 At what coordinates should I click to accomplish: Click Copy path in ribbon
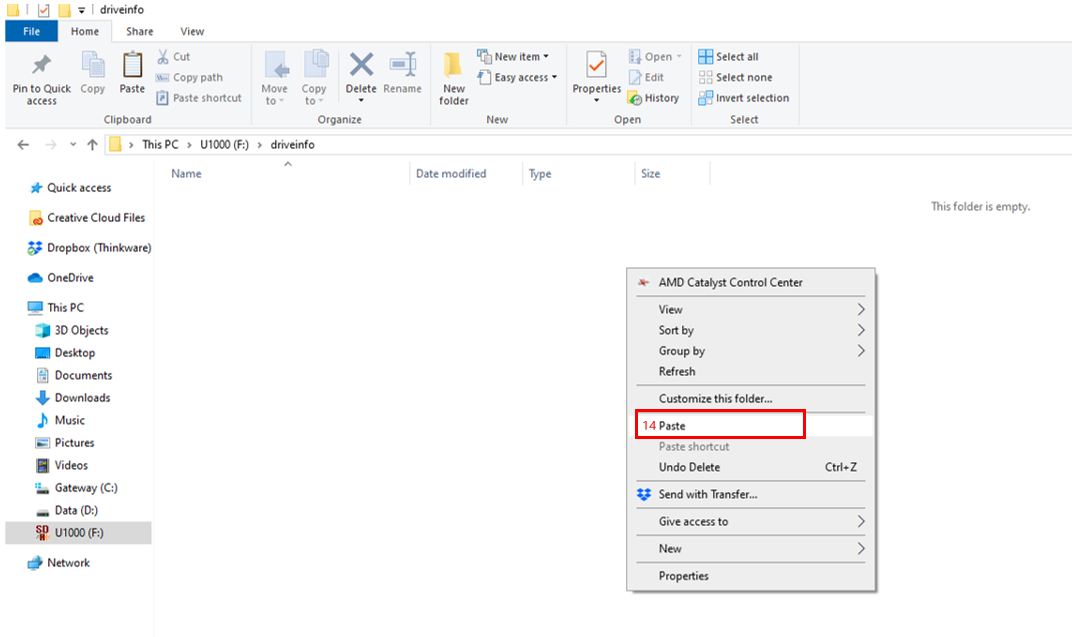(x=189, y=77)
